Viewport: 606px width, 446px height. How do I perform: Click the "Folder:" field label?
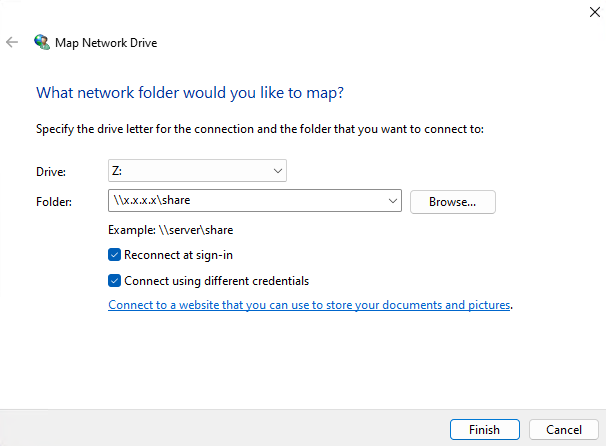53,202
